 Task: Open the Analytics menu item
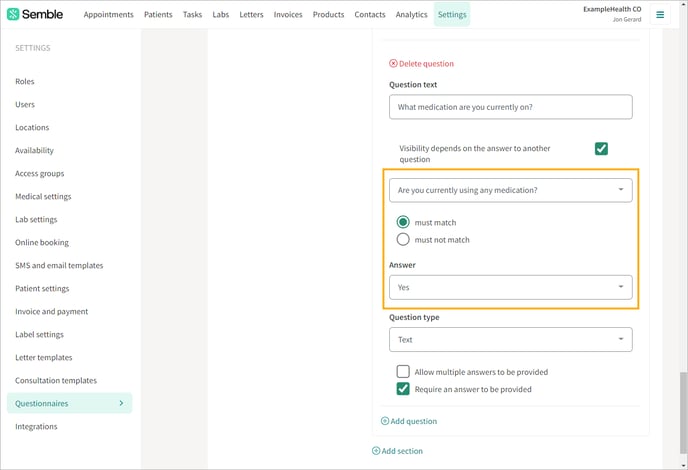pyautogui.click(x=411, y=14)
